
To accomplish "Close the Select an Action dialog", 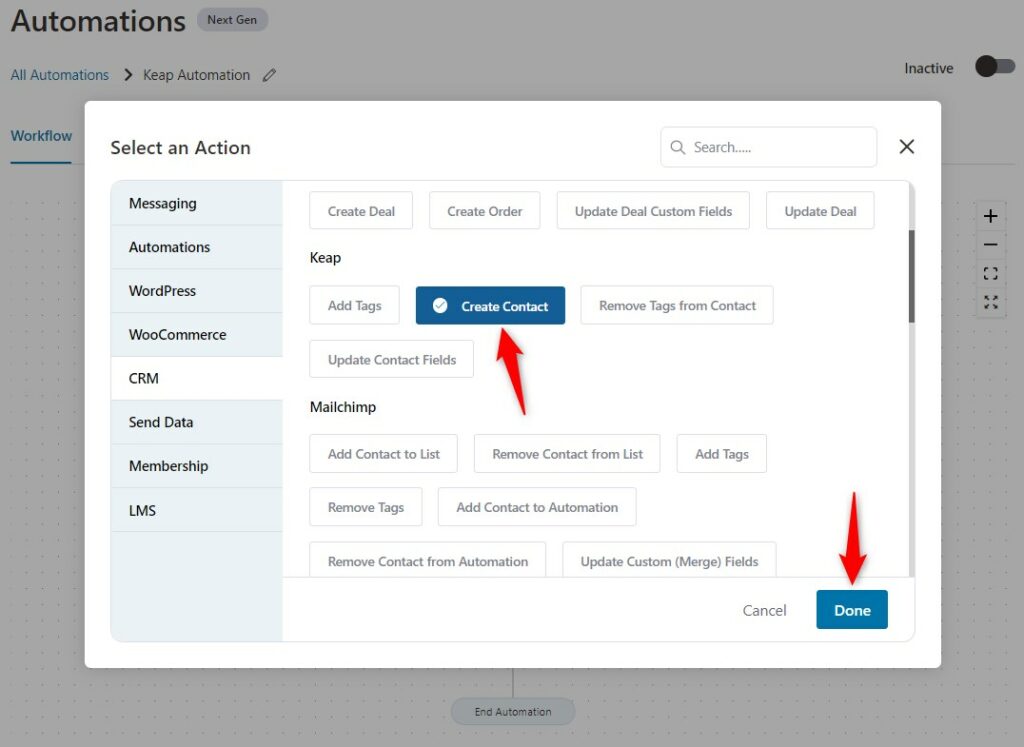I will (x=906, y=146).
